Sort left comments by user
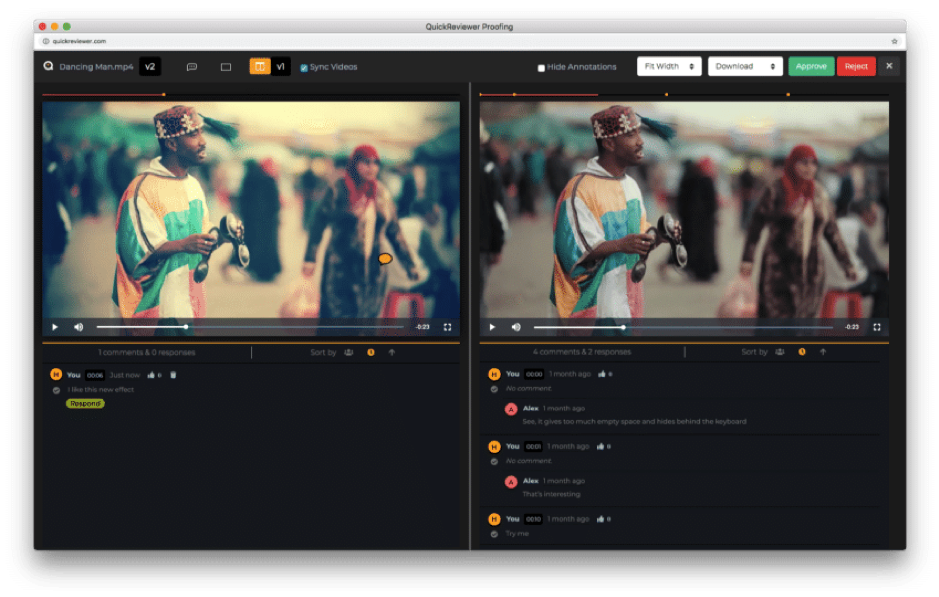939x597 pixels. [x=349, y=352]
